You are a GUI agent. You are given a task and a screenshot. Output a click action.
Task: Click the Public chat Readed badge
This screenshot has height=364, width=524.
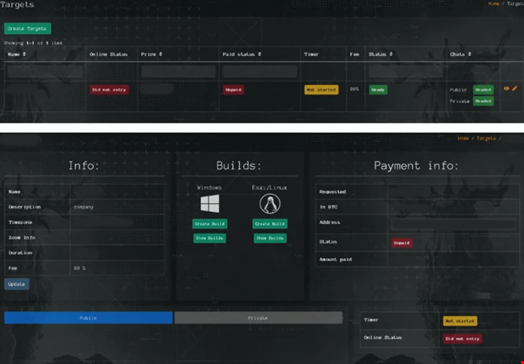pyautogui.click(x=483, y=90)
